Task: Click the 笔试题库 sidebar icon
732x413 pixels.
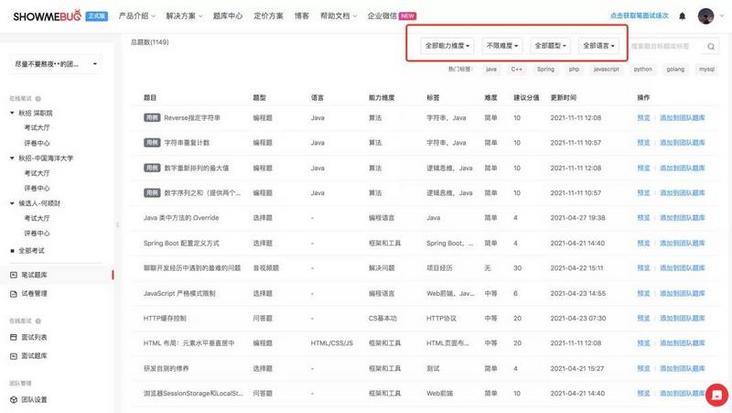Action: point(14,275)
